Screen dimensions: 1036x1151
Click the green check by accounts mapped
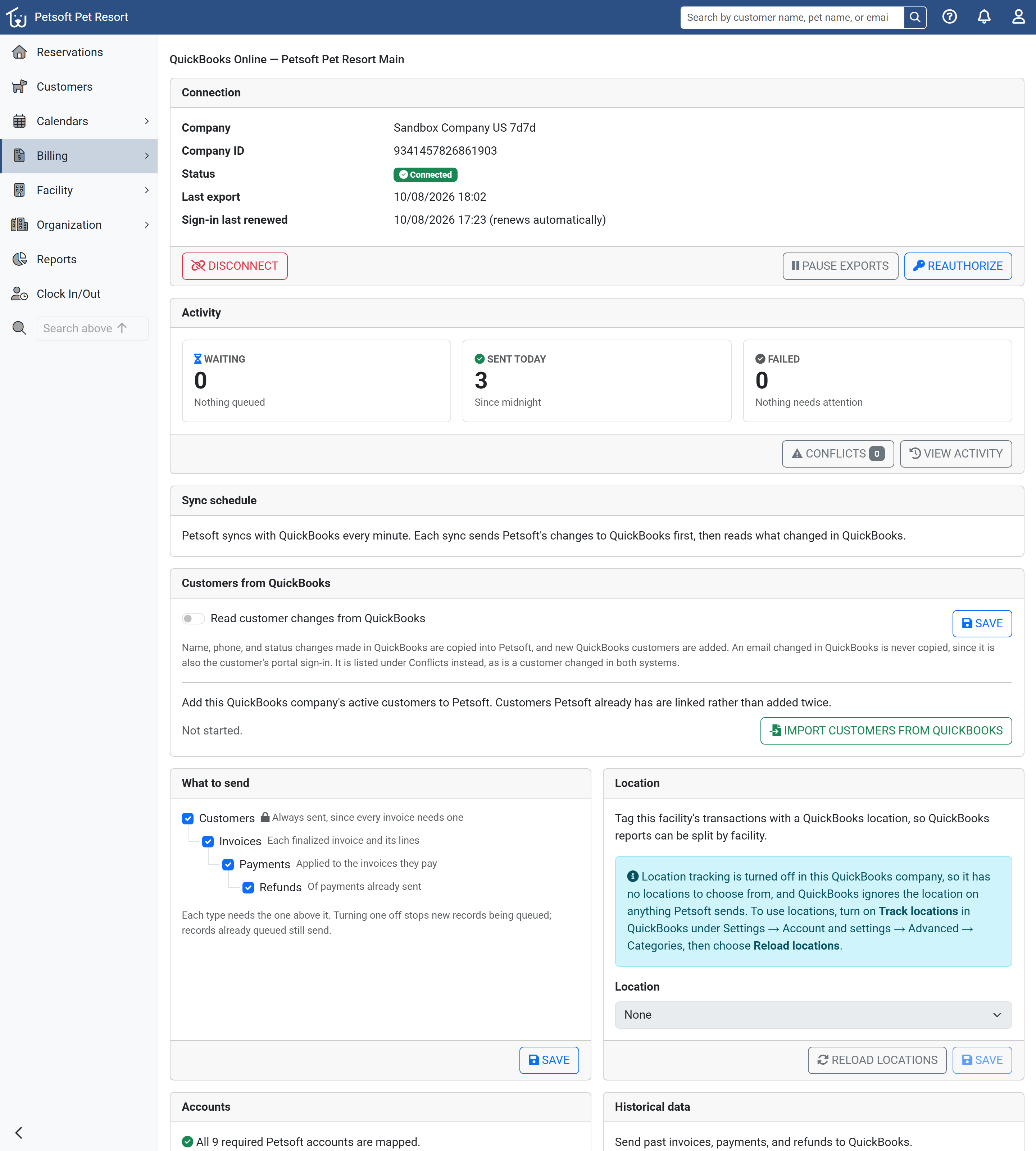[x=187, y=1142]
